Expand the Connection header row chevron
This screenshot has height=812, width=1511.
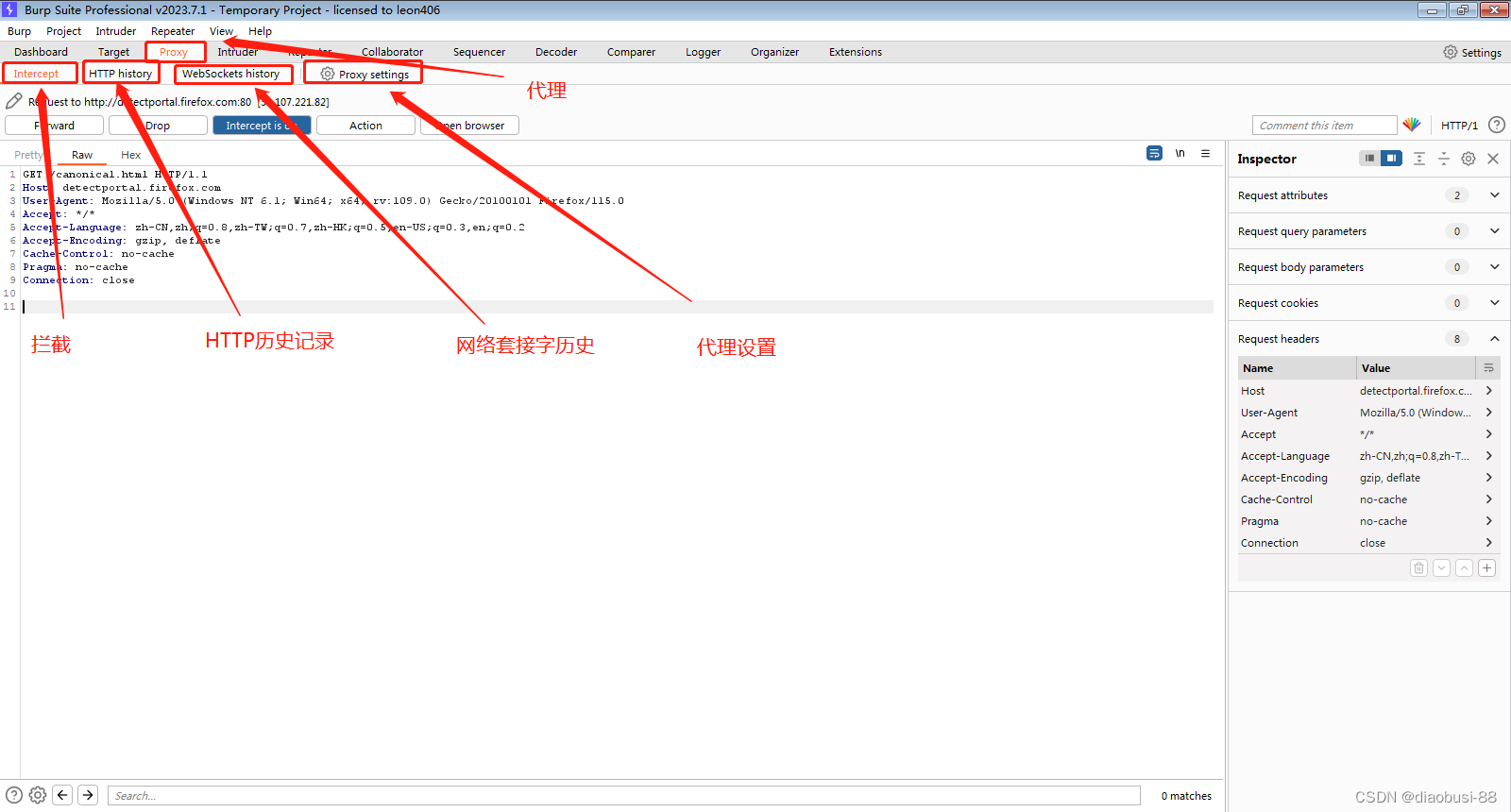coord(1489,543)
